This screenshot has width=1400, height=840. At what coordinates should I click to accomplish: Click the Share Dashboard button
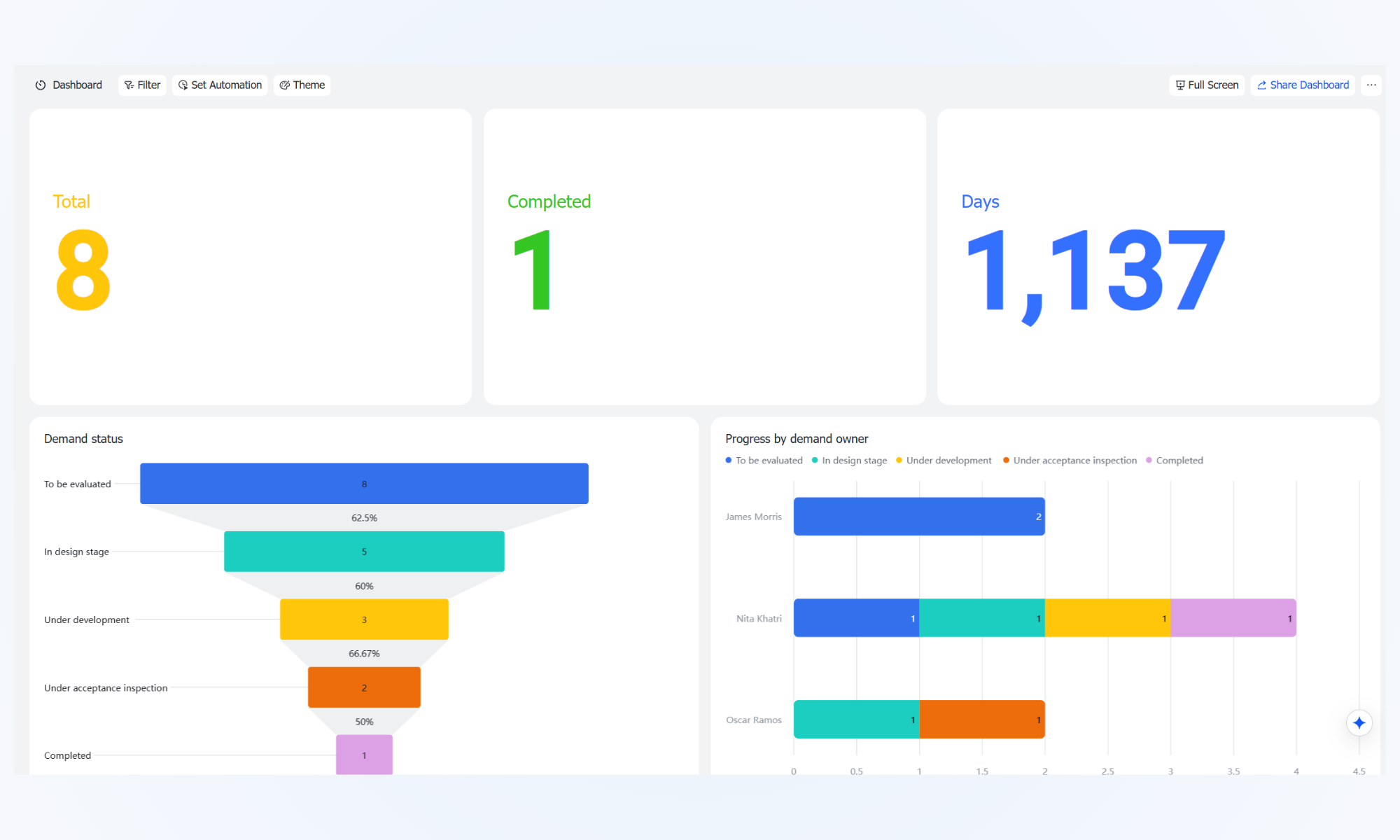coord(1303,85)
